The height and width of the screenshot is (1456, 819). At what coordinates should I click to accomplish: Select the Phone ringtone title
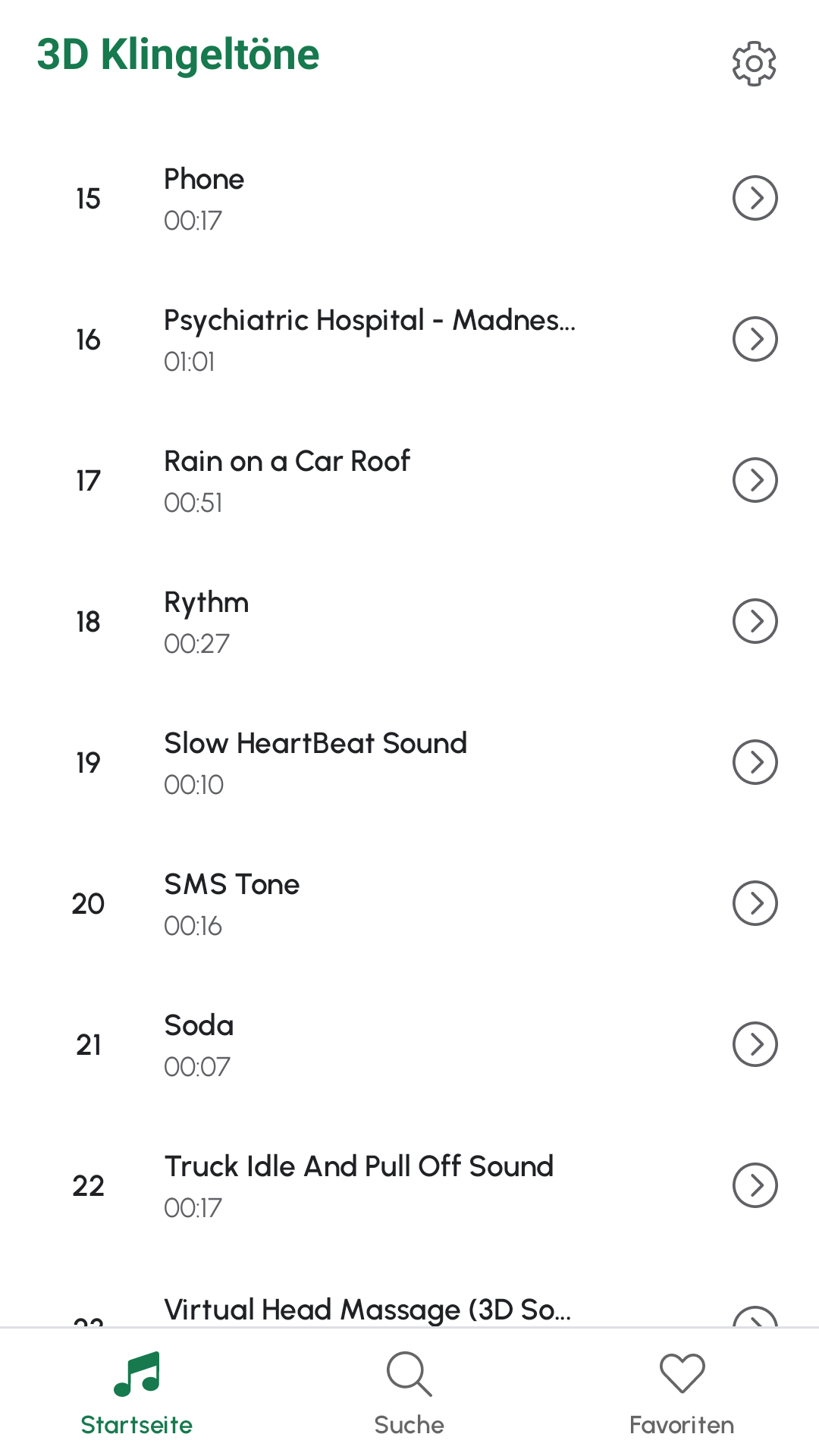[x=204, y=180]
